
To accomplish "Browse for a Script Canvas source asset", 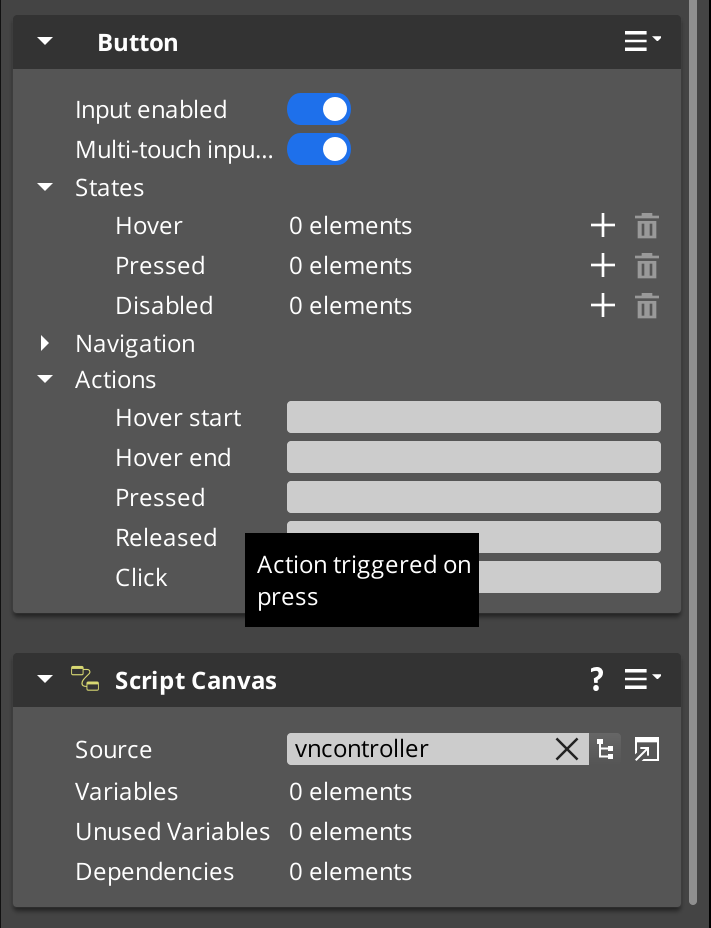I will pos(605,748).
